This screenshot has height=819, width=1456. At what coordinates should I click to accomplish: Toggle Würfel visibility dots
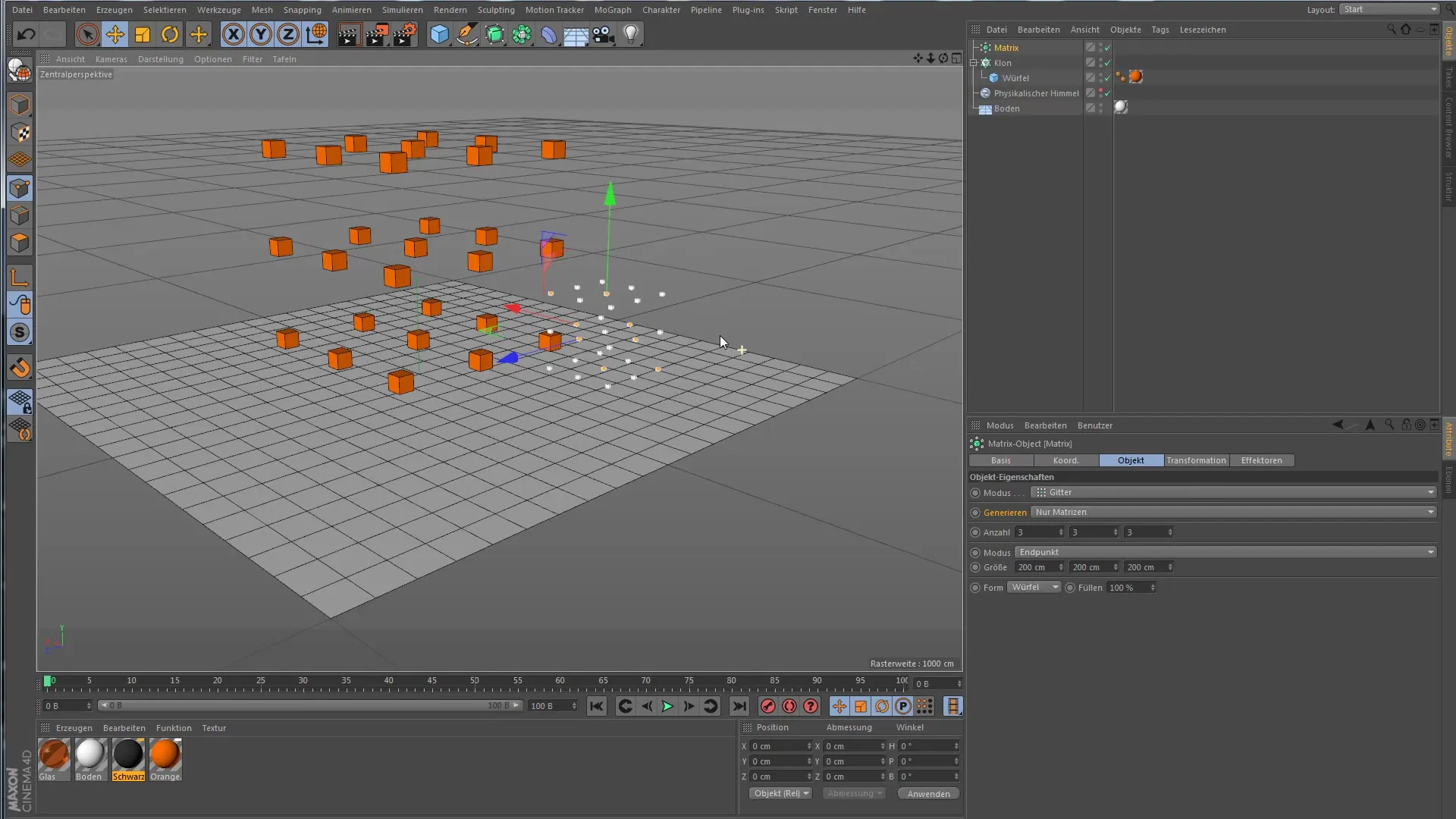pos(1100,78)
